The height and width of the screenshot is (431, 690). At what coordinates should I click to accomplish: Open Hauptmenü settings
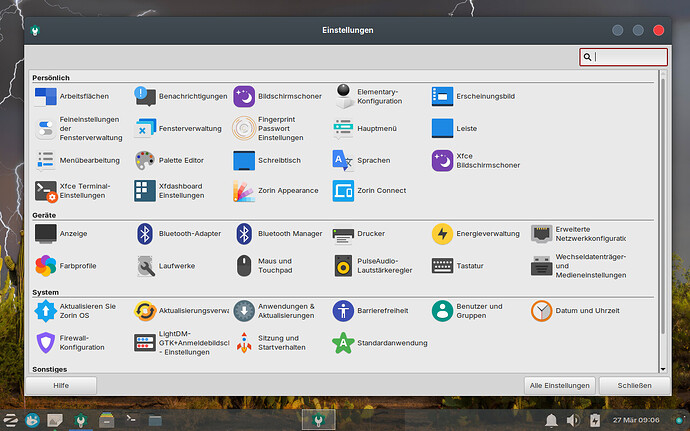point(365,129)
